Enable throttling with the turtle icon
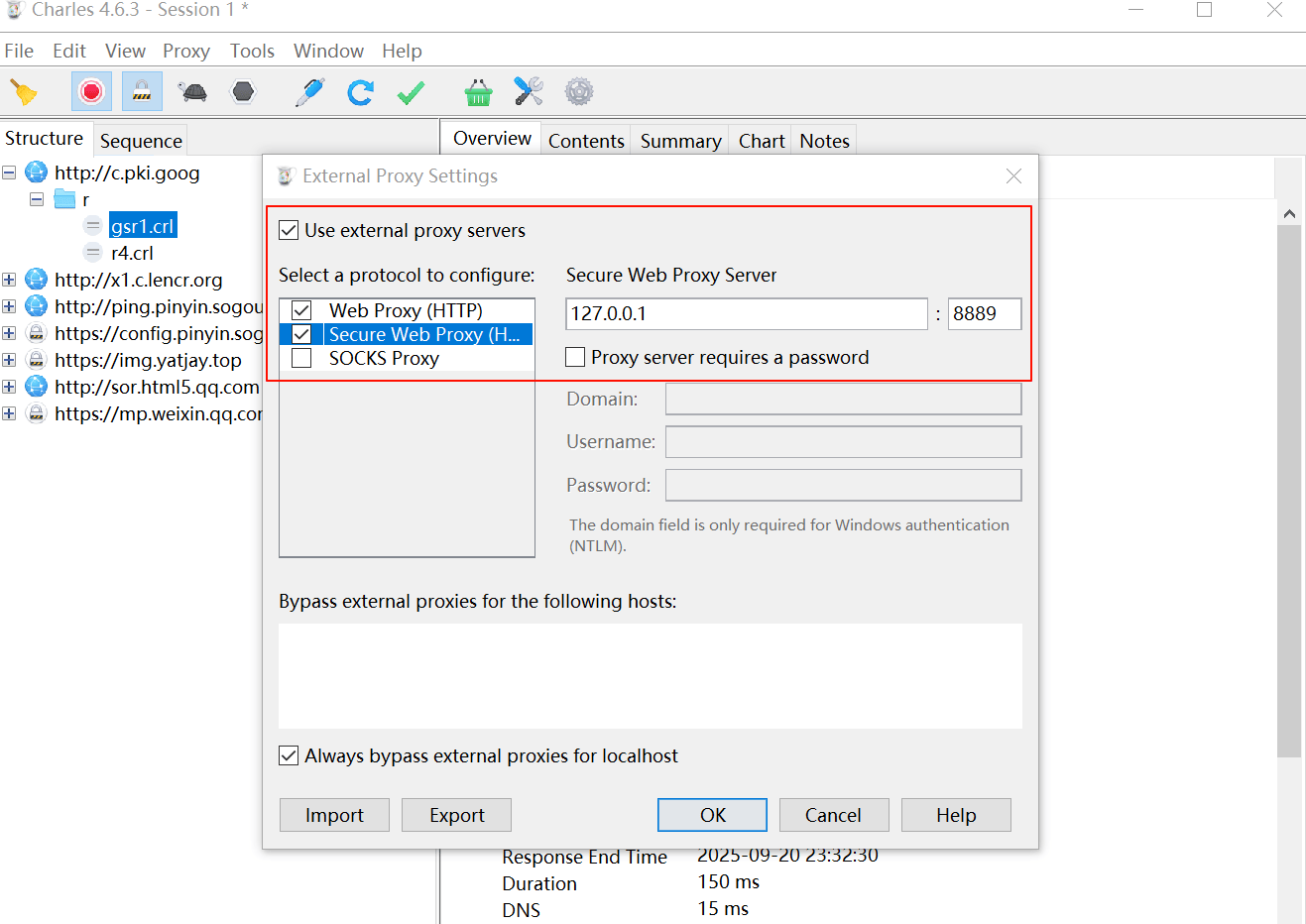 193,92
